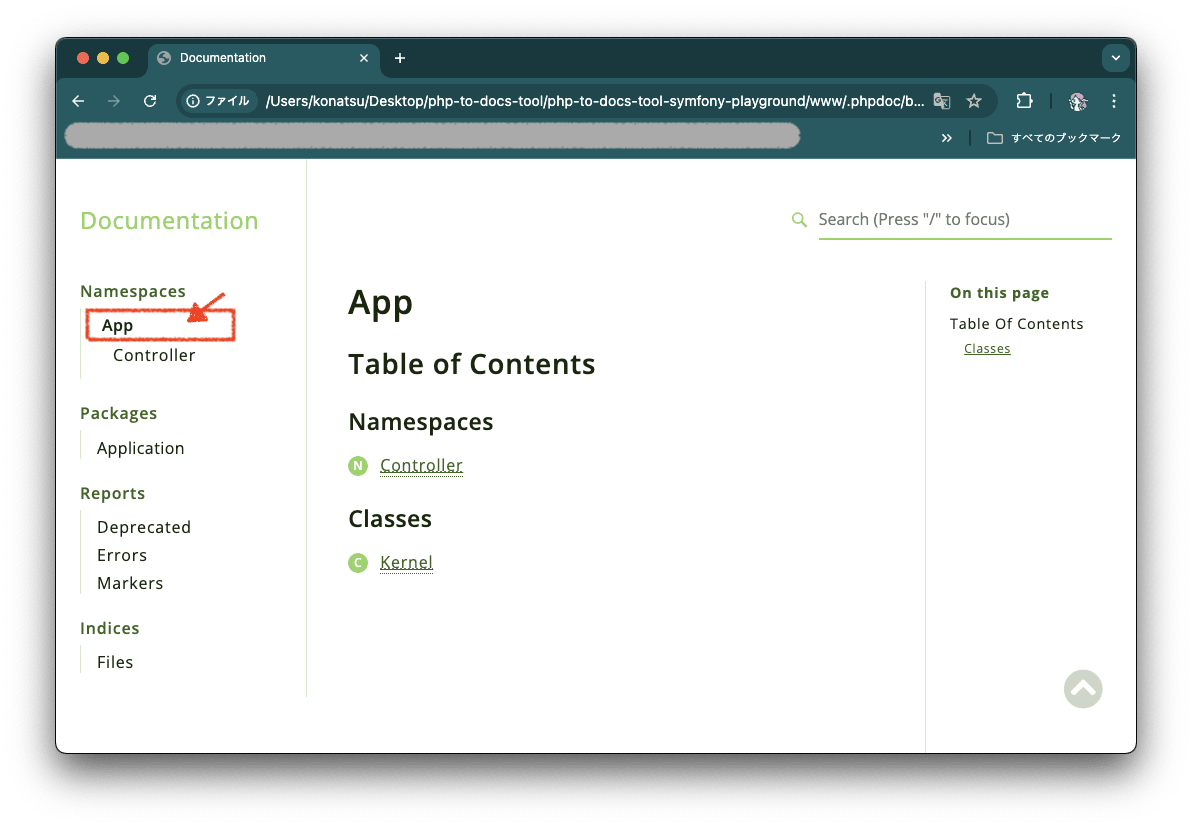Click the file info site indicator
Screen dimensions: 1192x827
[218, 101]
